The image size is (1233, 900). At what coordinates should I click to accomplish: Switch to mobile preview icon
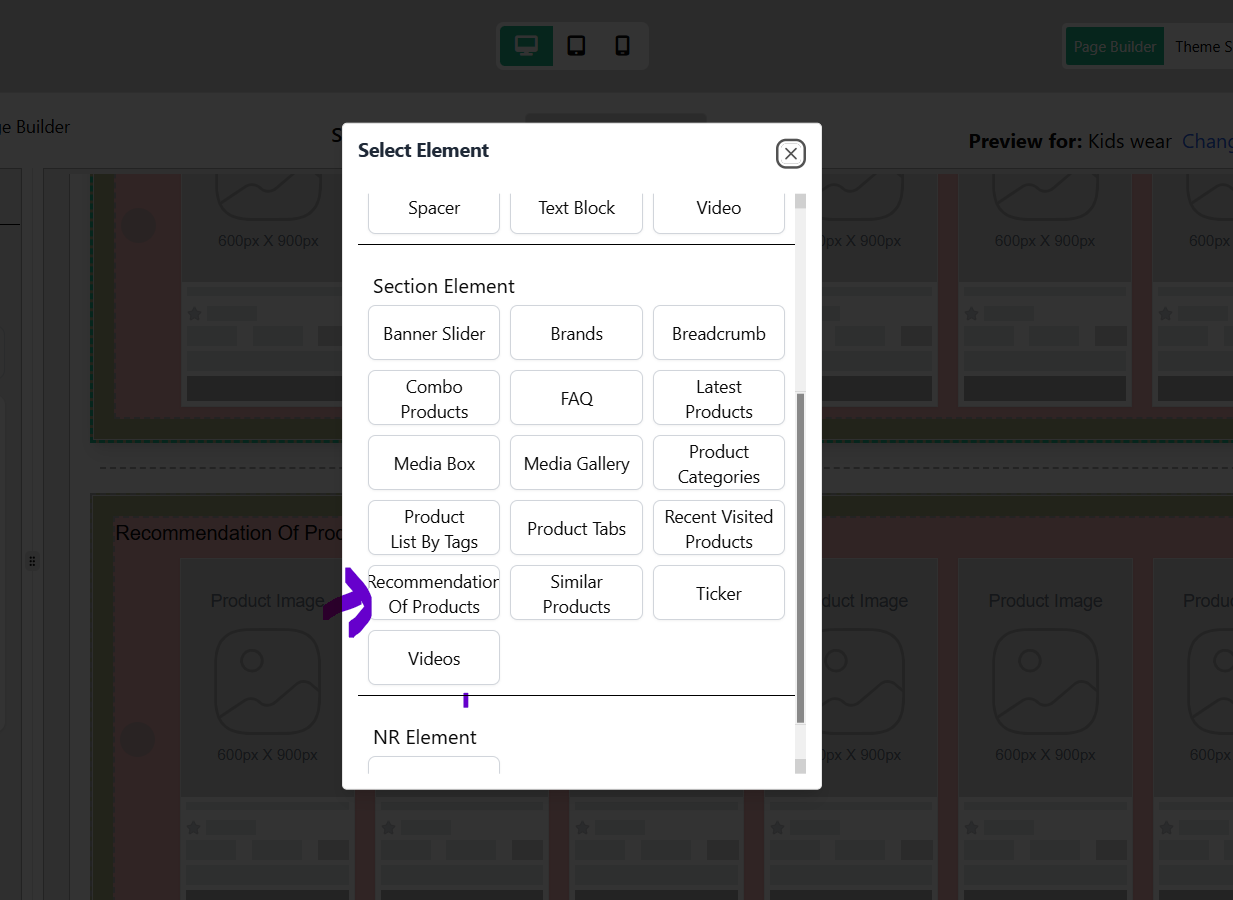[622, 46]
